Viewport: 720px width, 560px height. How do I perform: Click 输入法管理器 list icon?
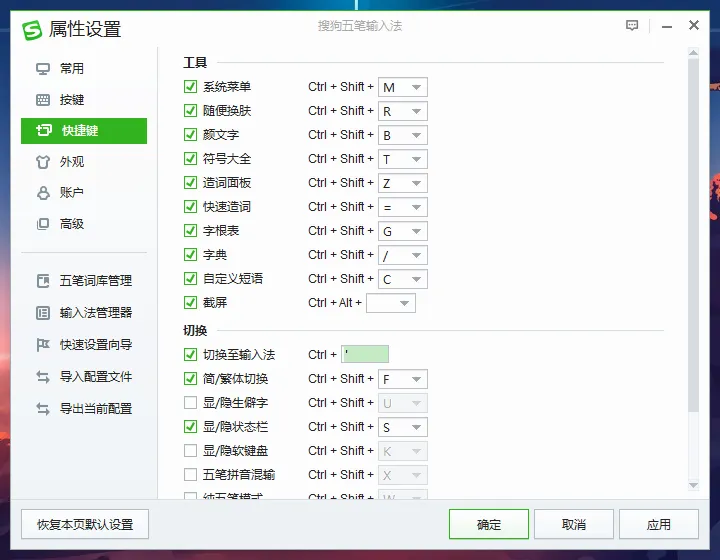coord(43,313)
